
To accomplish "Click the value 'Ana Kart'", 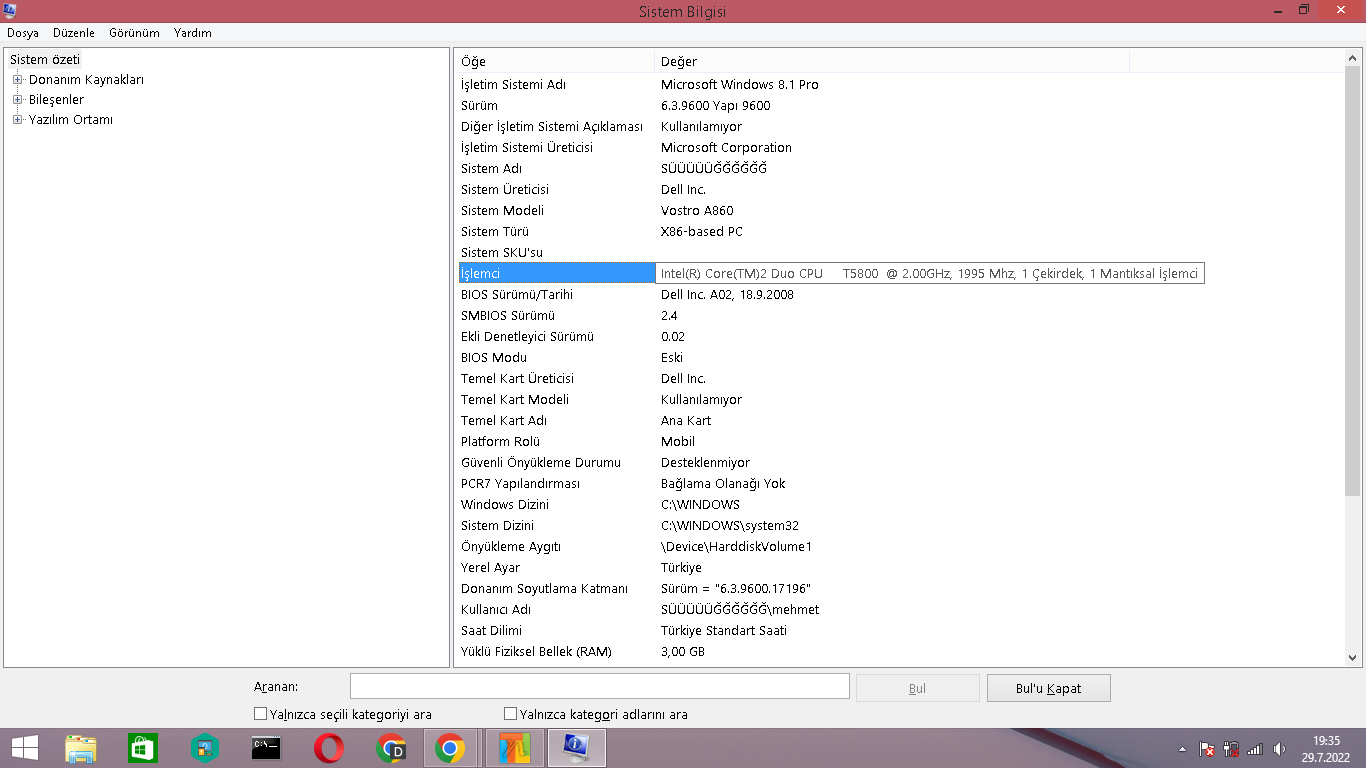I will click(x=686, y=421).
